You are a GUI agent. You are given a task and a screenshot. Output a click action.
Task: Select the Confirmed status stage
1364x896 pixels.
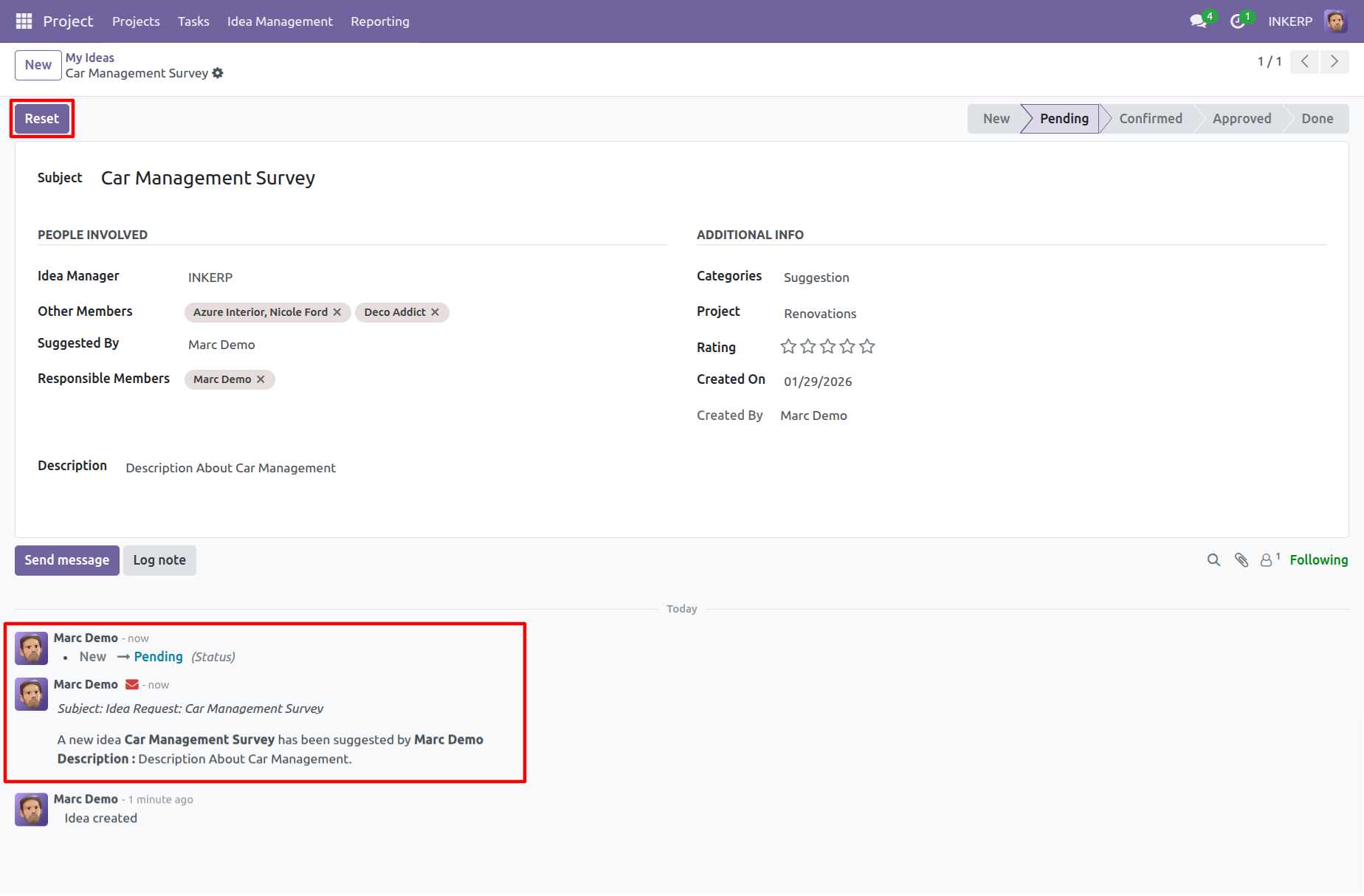click(1150, 119)
